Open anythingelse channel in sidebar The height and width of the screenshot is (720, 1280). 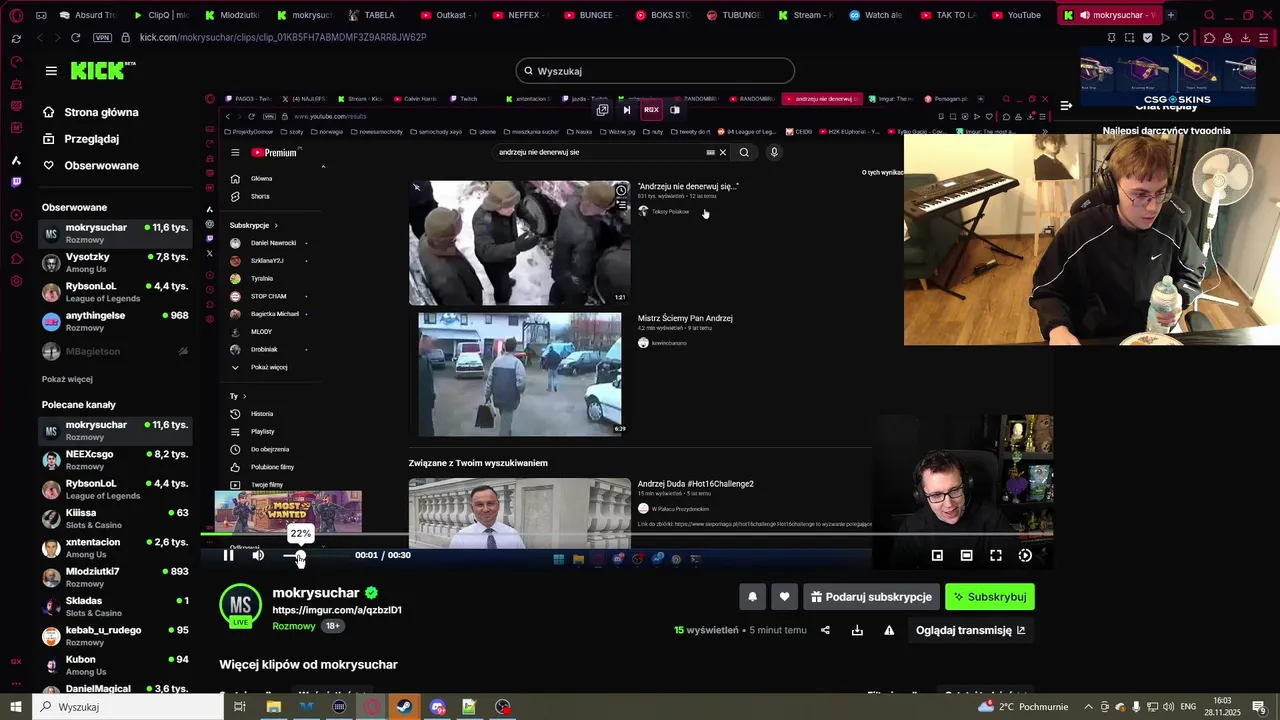pyautogui.click(x=115, y=321)
